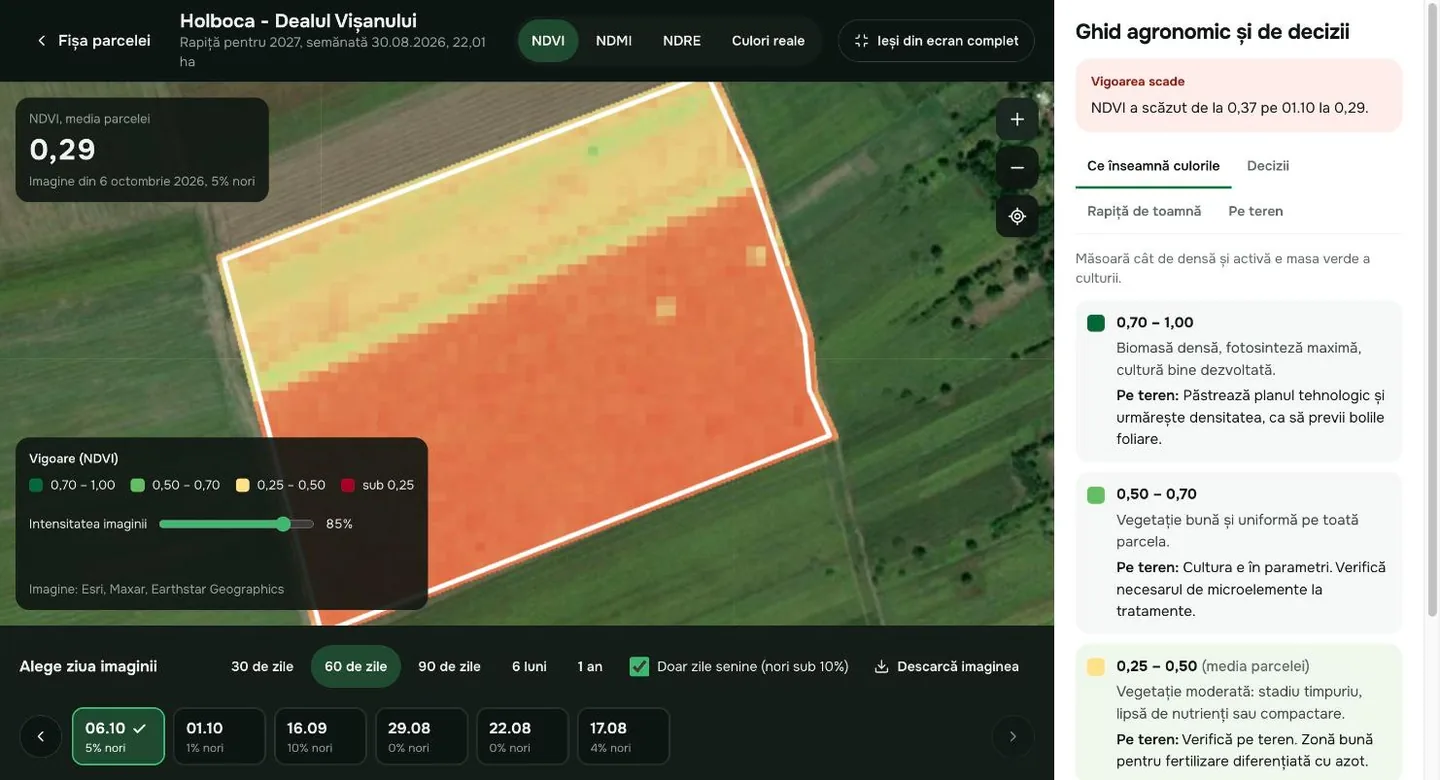
Task: Return to Fișa parcelei
Action: (92, 41)
